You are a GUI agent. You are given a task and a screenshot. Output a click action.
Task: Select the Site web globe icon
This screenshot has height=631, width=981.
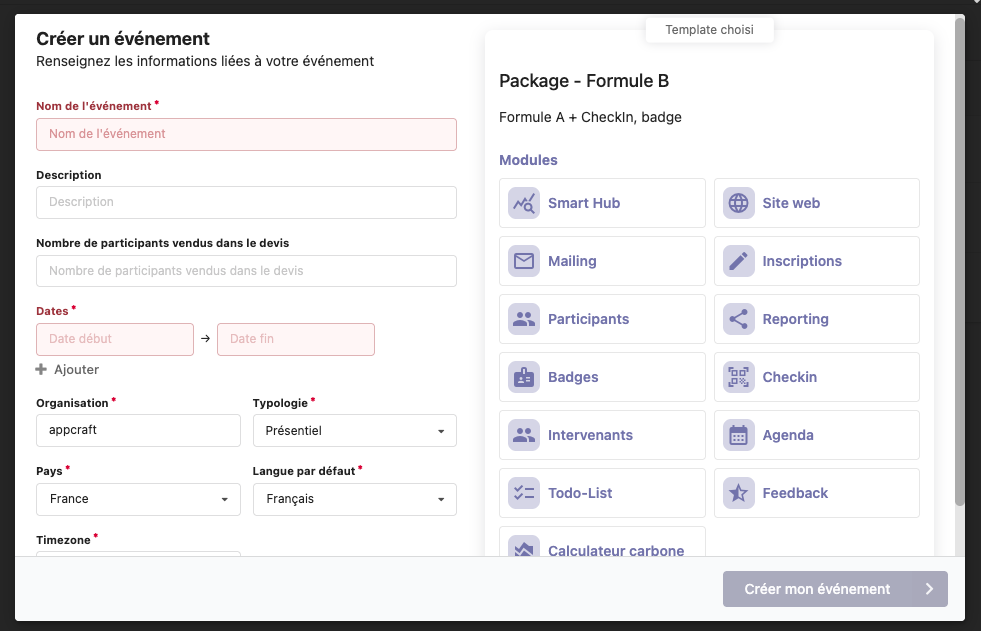tap(739, 203)
